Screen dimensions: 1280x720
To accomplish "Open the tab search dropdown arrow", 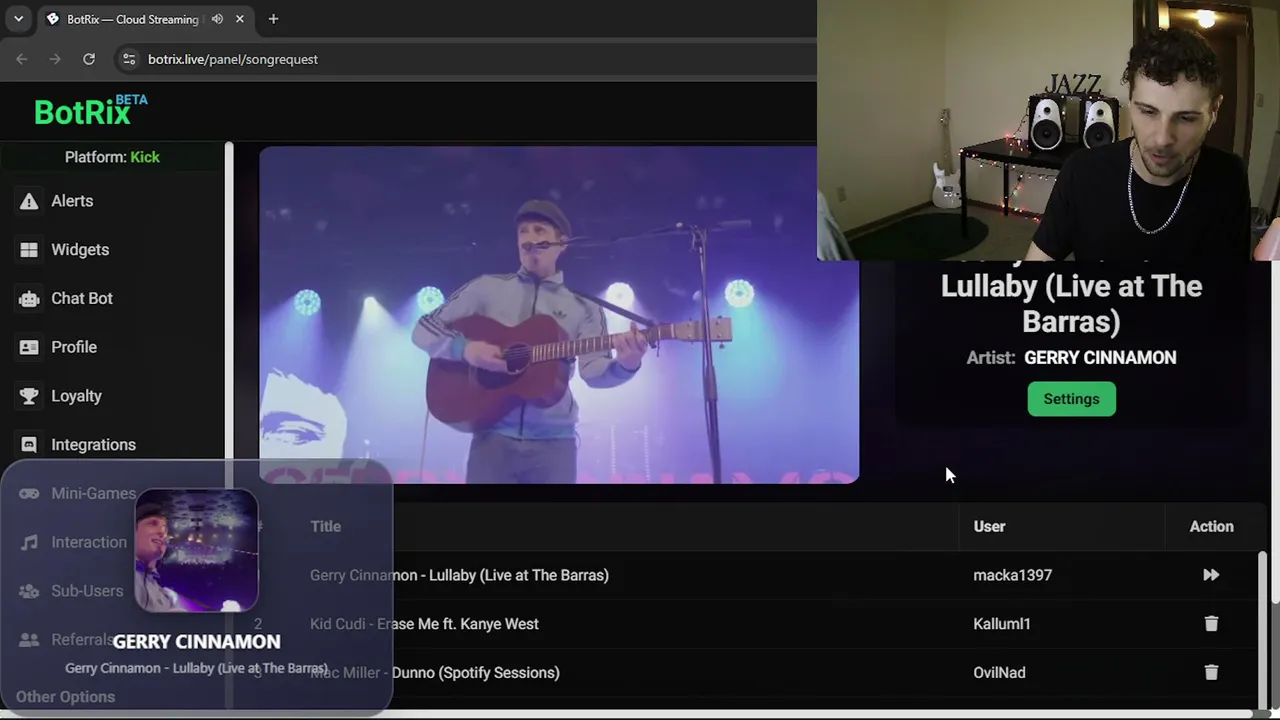I will point(18,19).
